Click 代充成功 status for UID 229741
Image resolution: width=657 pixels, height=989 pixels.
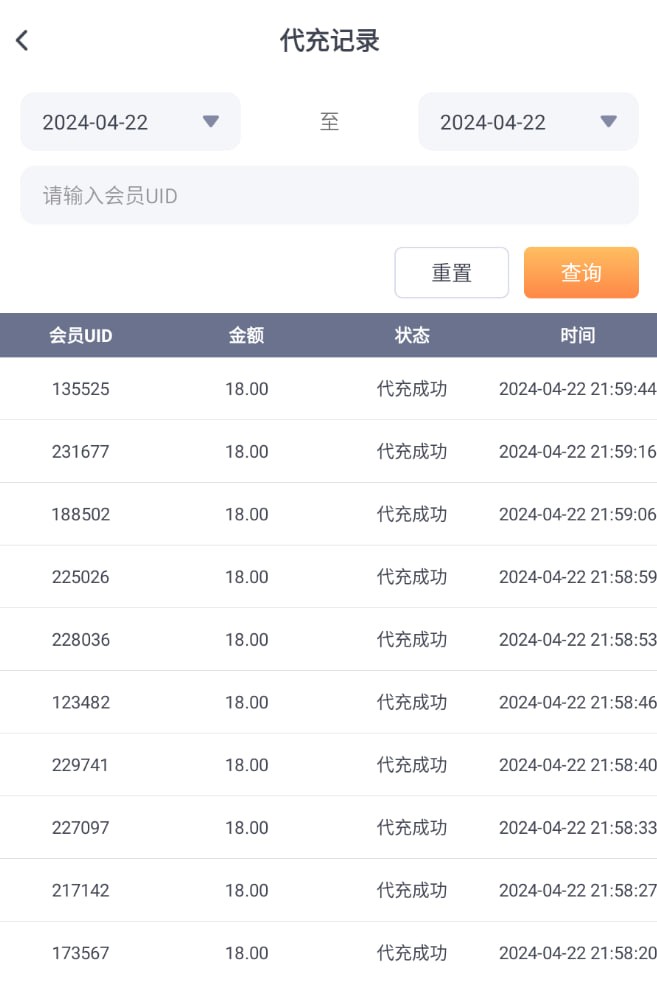411,765
